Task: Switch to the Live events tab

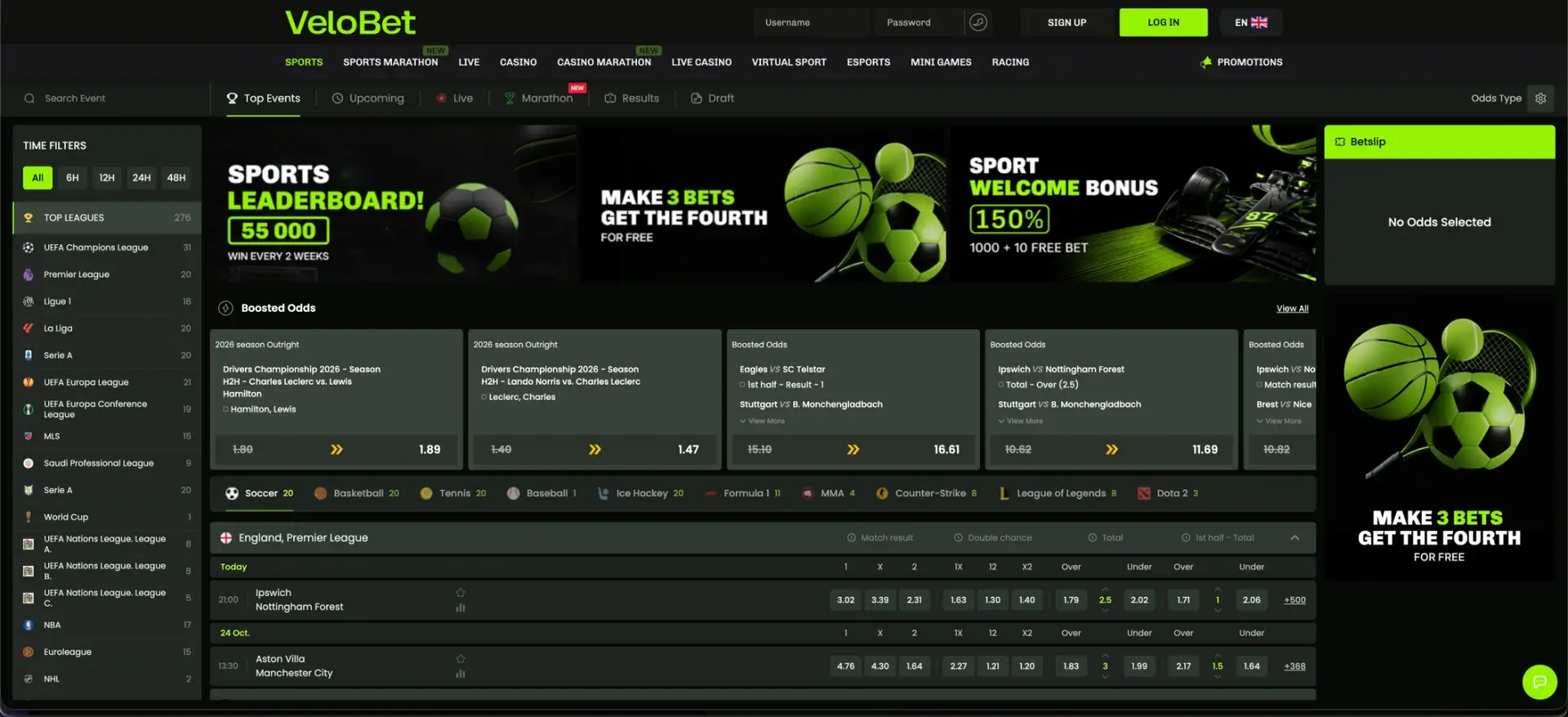Action: pos(455,98)
